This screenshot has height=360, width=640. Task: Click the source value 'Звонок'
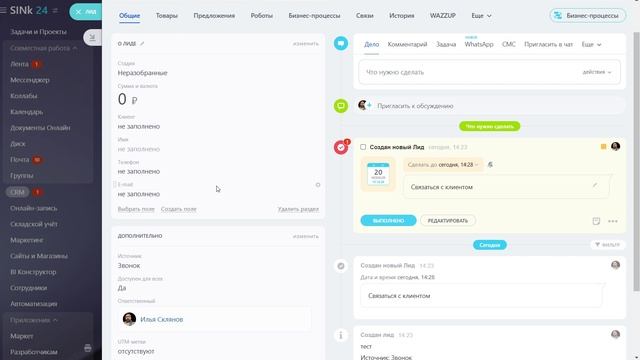[129, 266]
